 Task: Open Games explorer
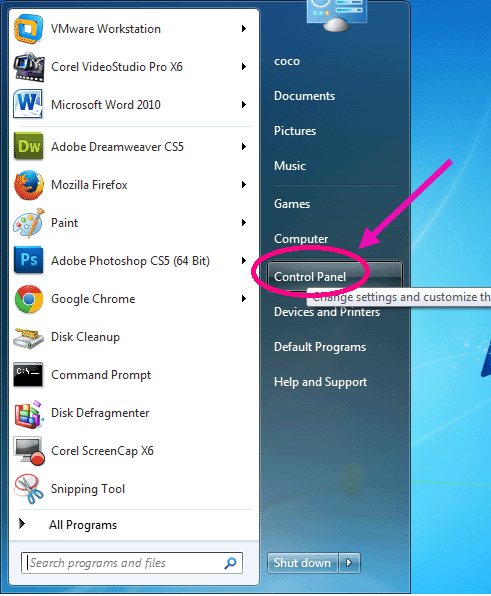tap(292, 204)
